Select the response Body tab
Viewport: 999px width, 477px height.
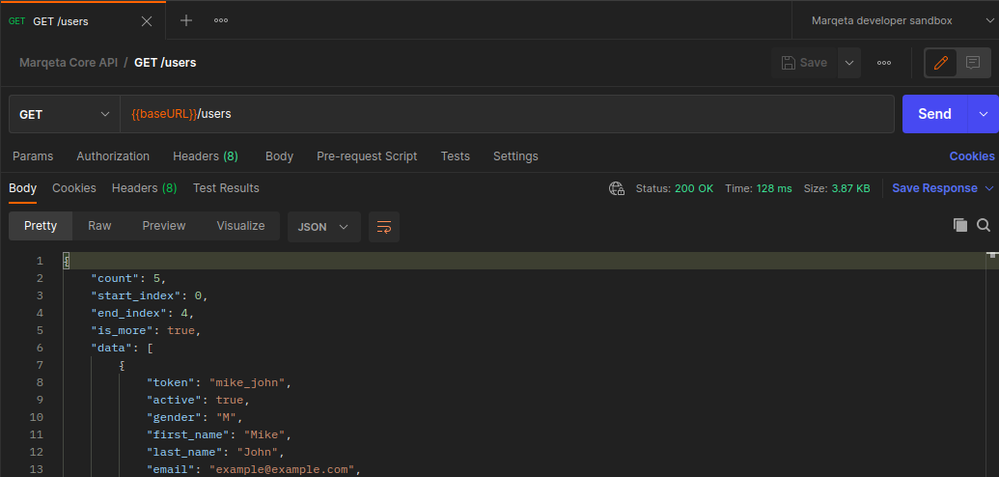[22, 188]
